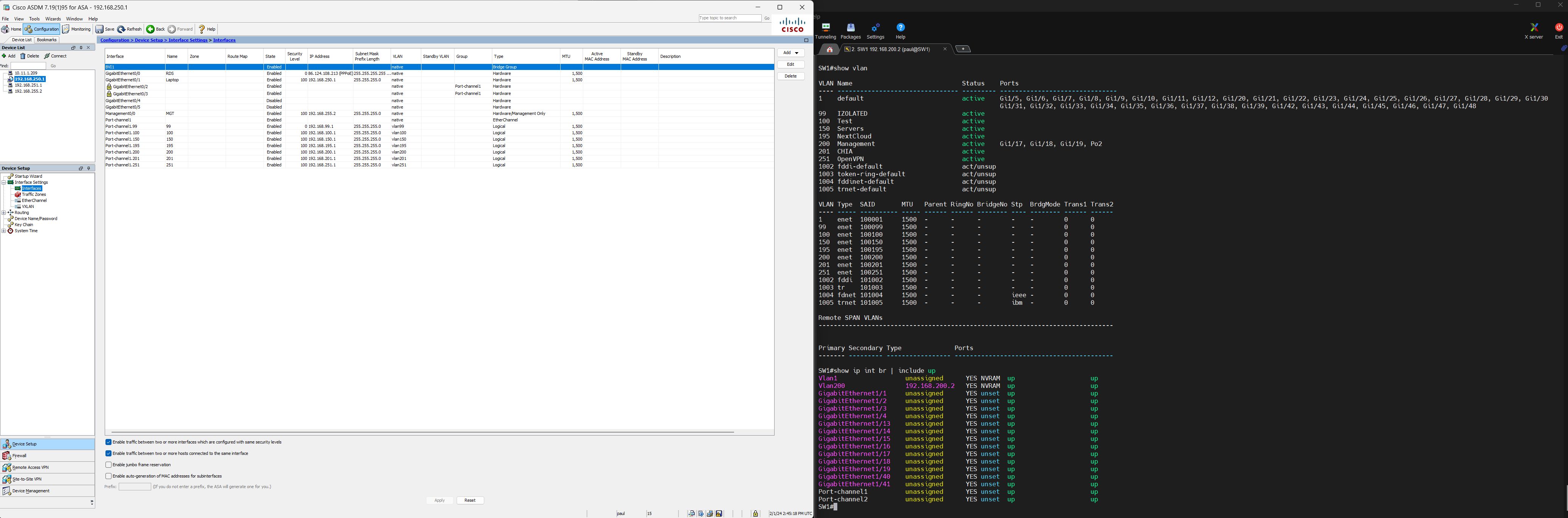Sort table by the IP Address column
Screen dimensions: 1568x518
point(330,57)
